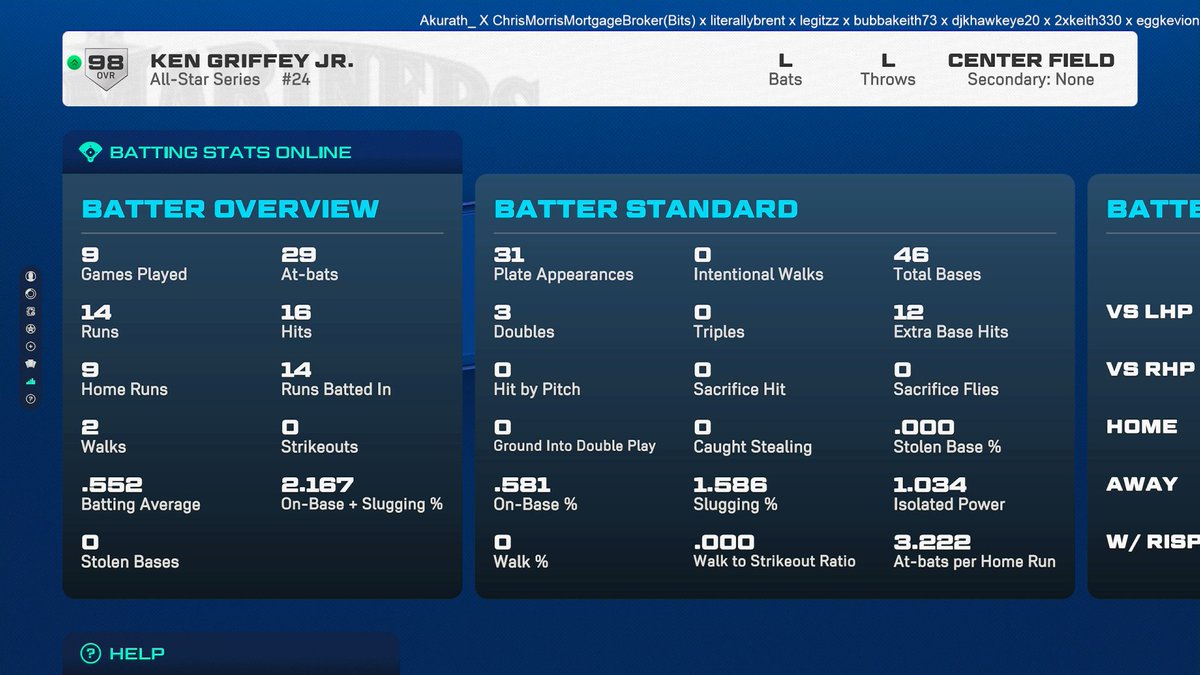Click the 1.034 Isolated Power stat
1200x675 pixels.
point(949,494)
